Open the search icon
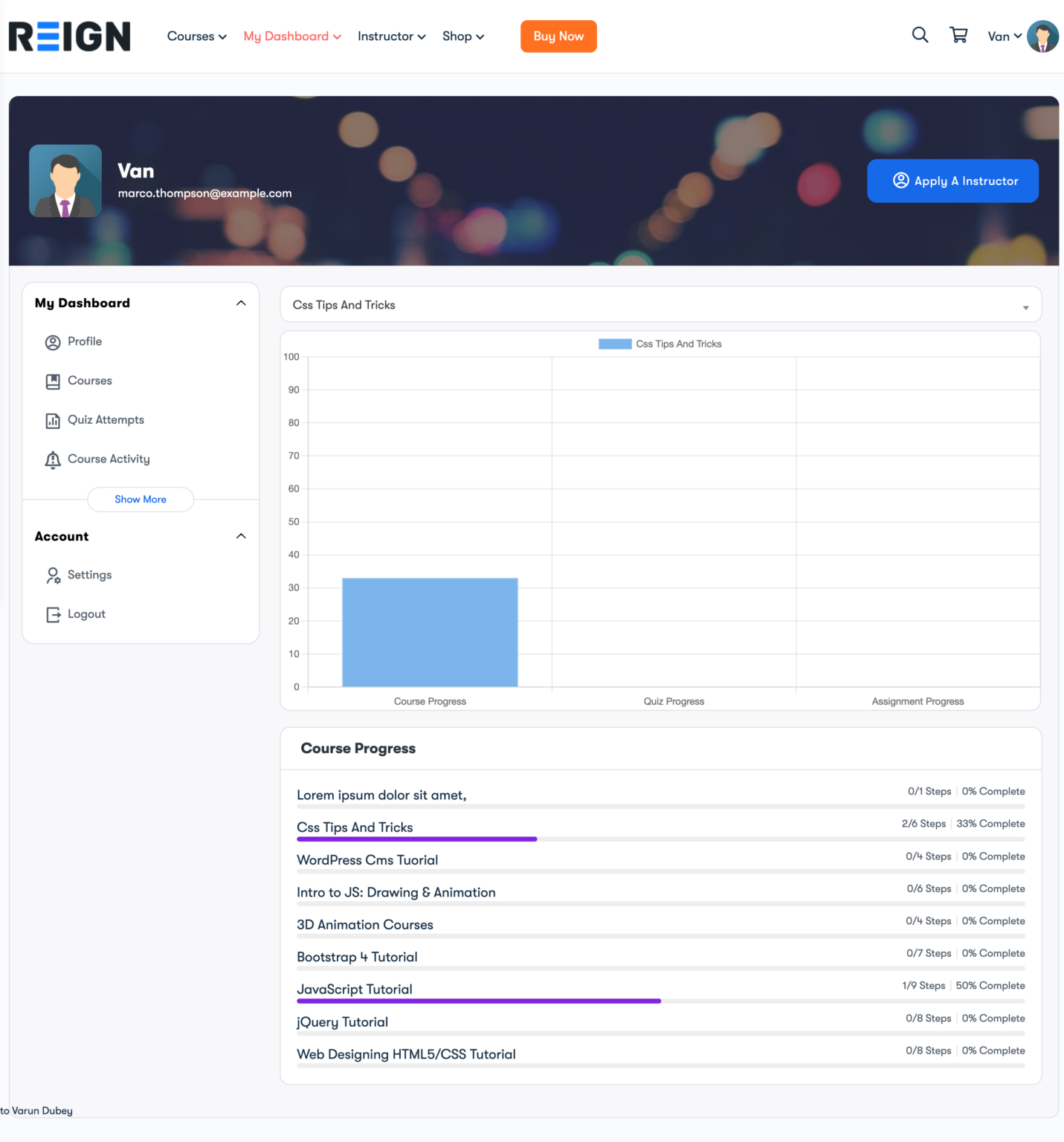The width and height of the screenshot is (1064, 1142). tap(920, 35)
